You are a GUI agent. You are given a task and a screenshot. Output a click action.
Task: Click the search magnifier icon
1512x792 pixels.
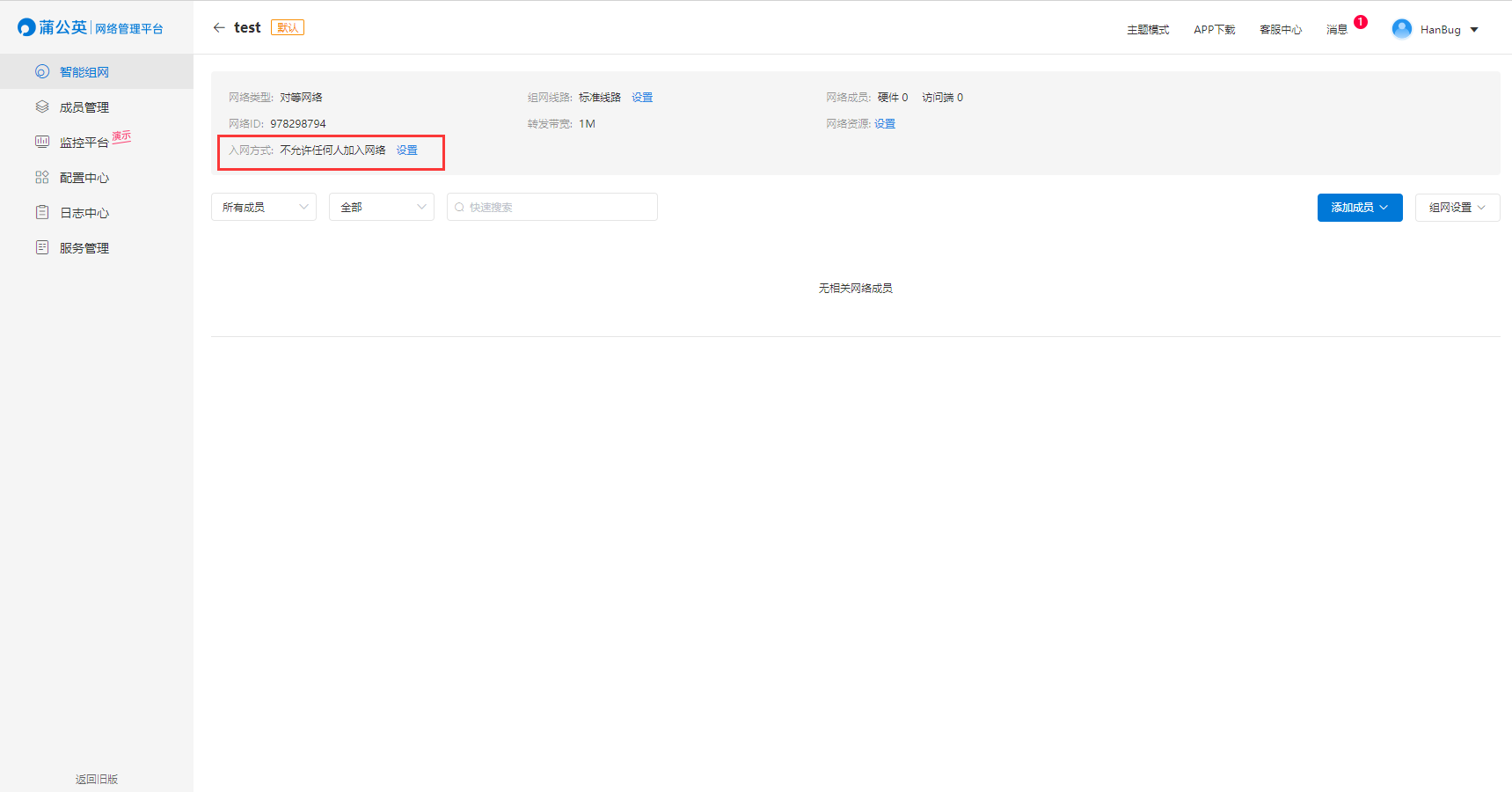[459, 208]
